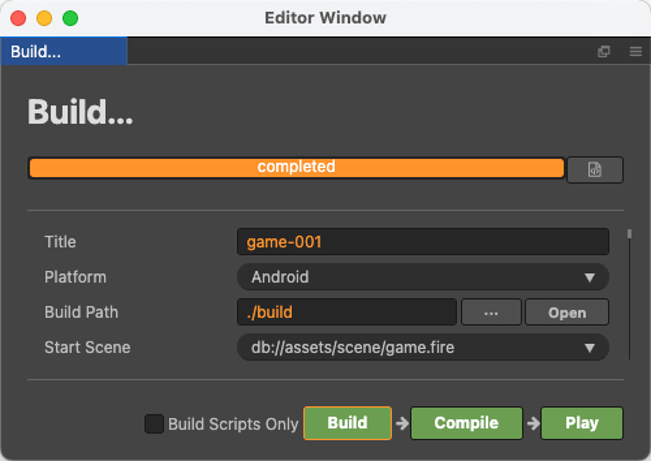Expand the Platform dropdown showing Android
The image size is (652, 462).
(x=422, y=277)
